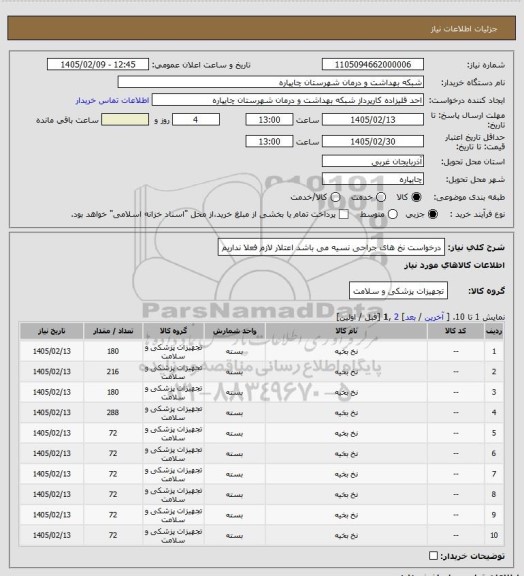Tick the توضیحات خریدار checkbox
Image resolution: width=524 pixels, height=576 pixels.
433,555
